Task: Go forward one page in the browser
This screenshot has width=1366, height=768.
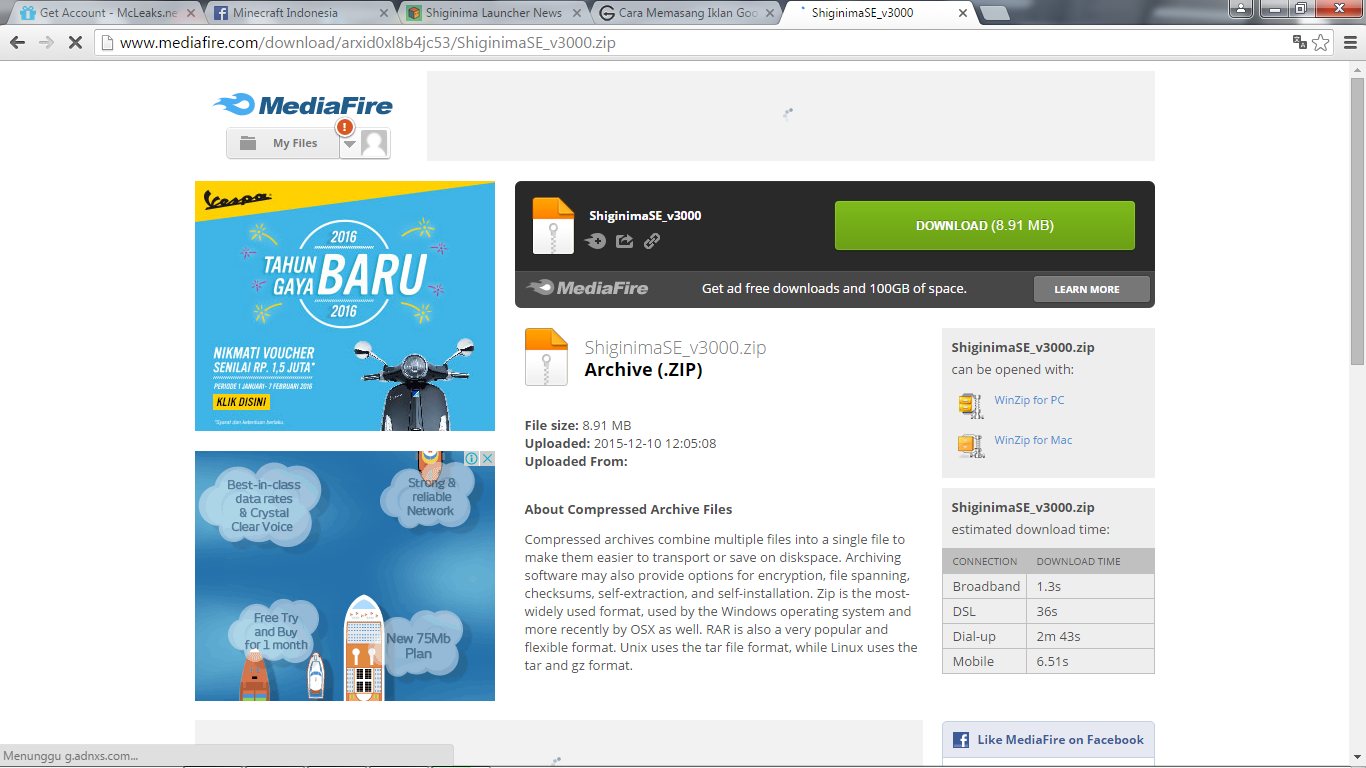Action: click(x=46, y=43)
